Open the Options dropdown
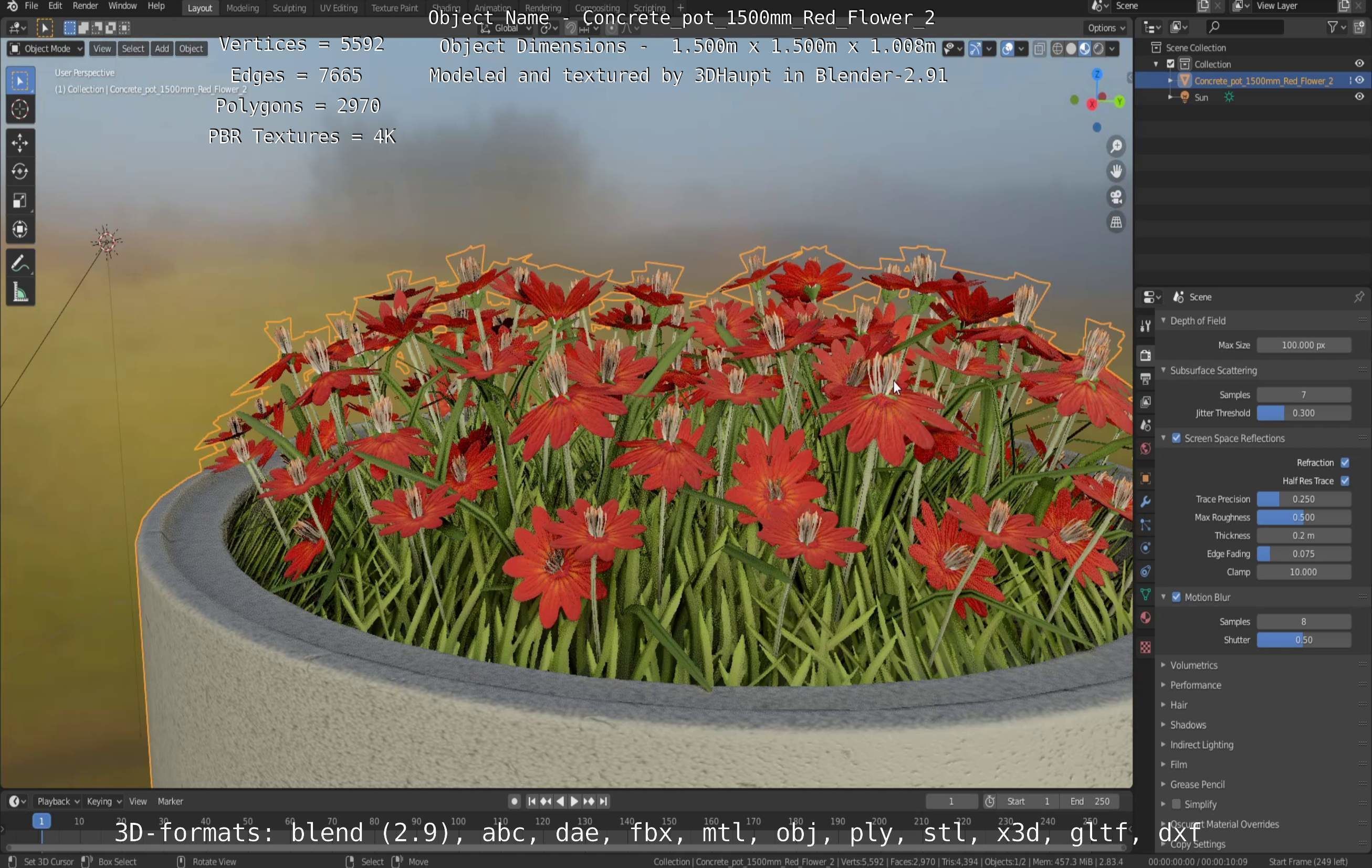This screenshot has height=868, width=1372. (x=1106, y=28)
